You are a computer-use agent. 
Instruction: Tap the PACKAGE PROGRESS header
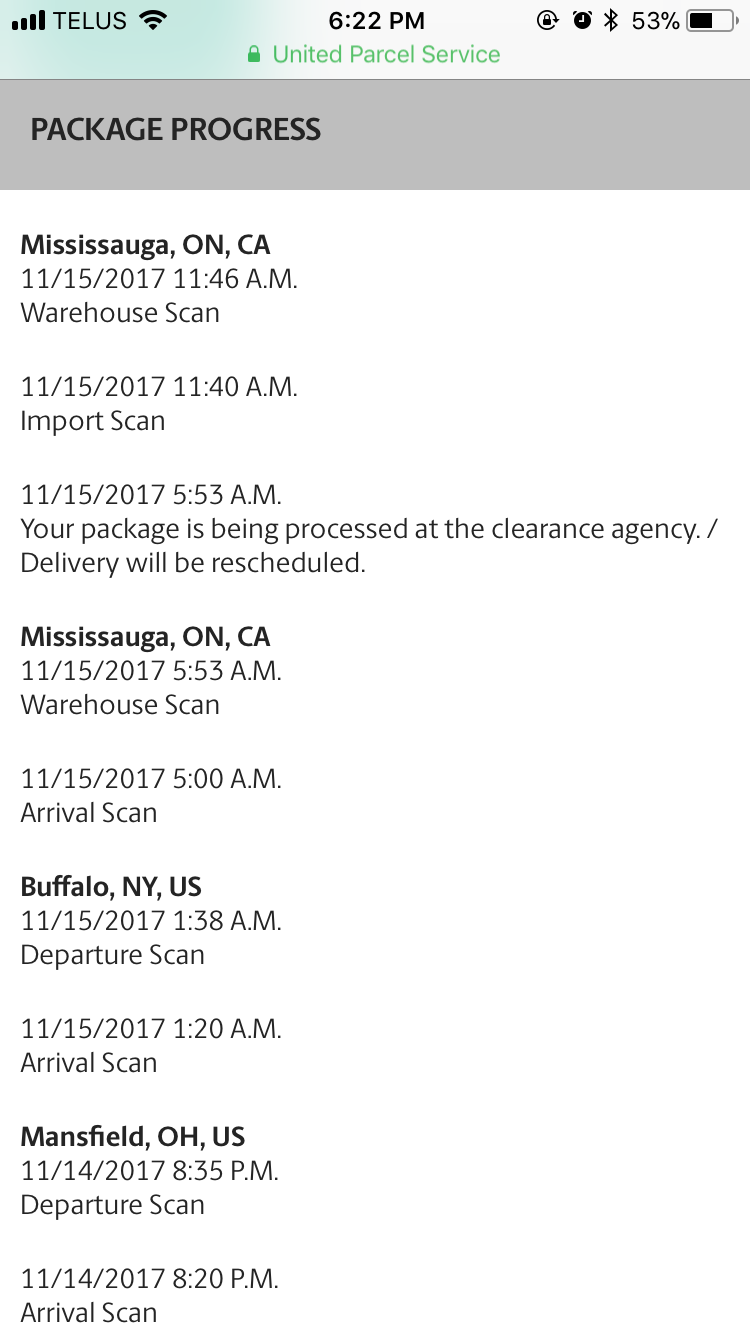pos(176,130)
